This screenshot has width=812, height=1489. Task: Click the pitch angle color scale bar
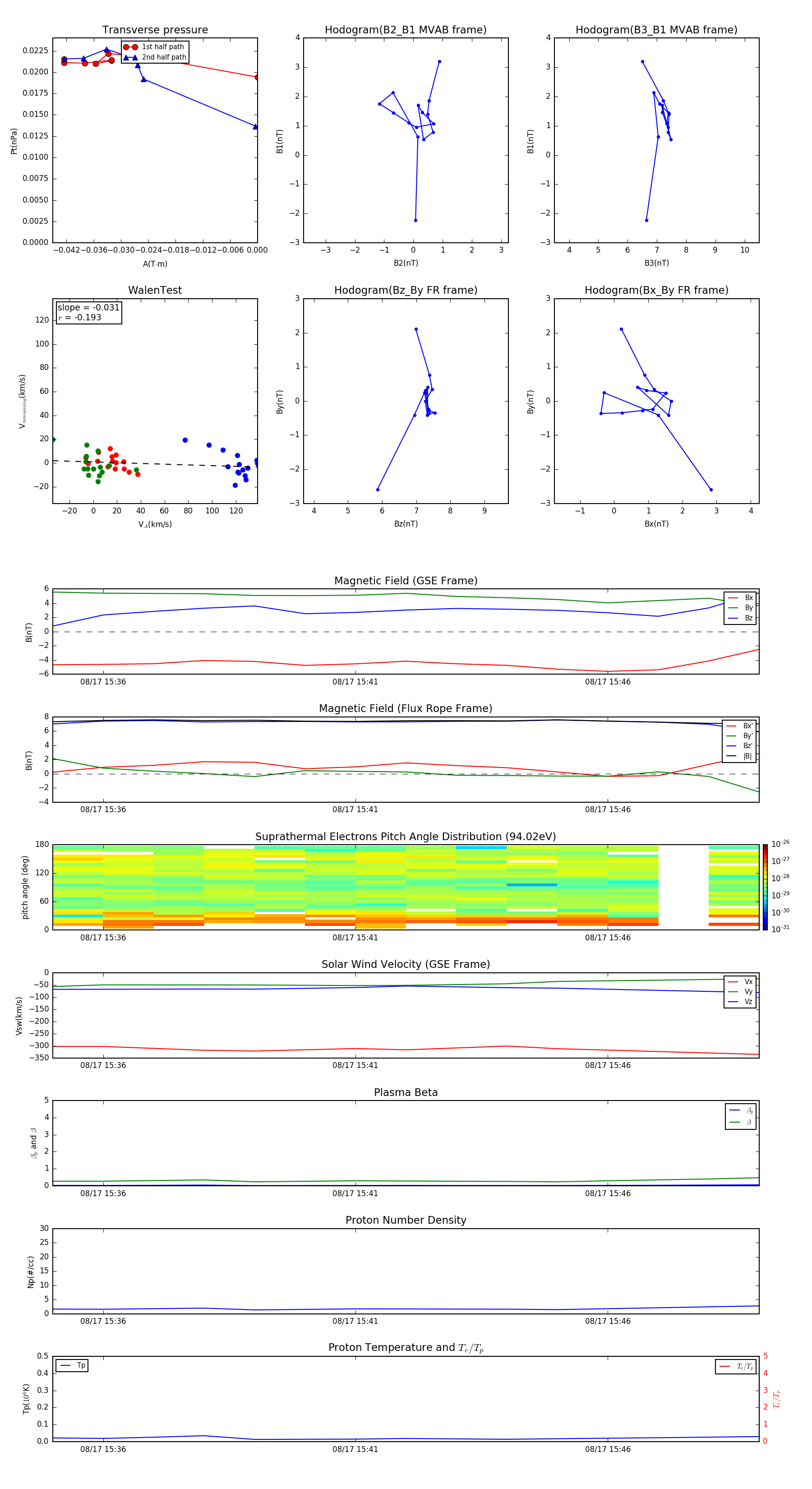765,887
